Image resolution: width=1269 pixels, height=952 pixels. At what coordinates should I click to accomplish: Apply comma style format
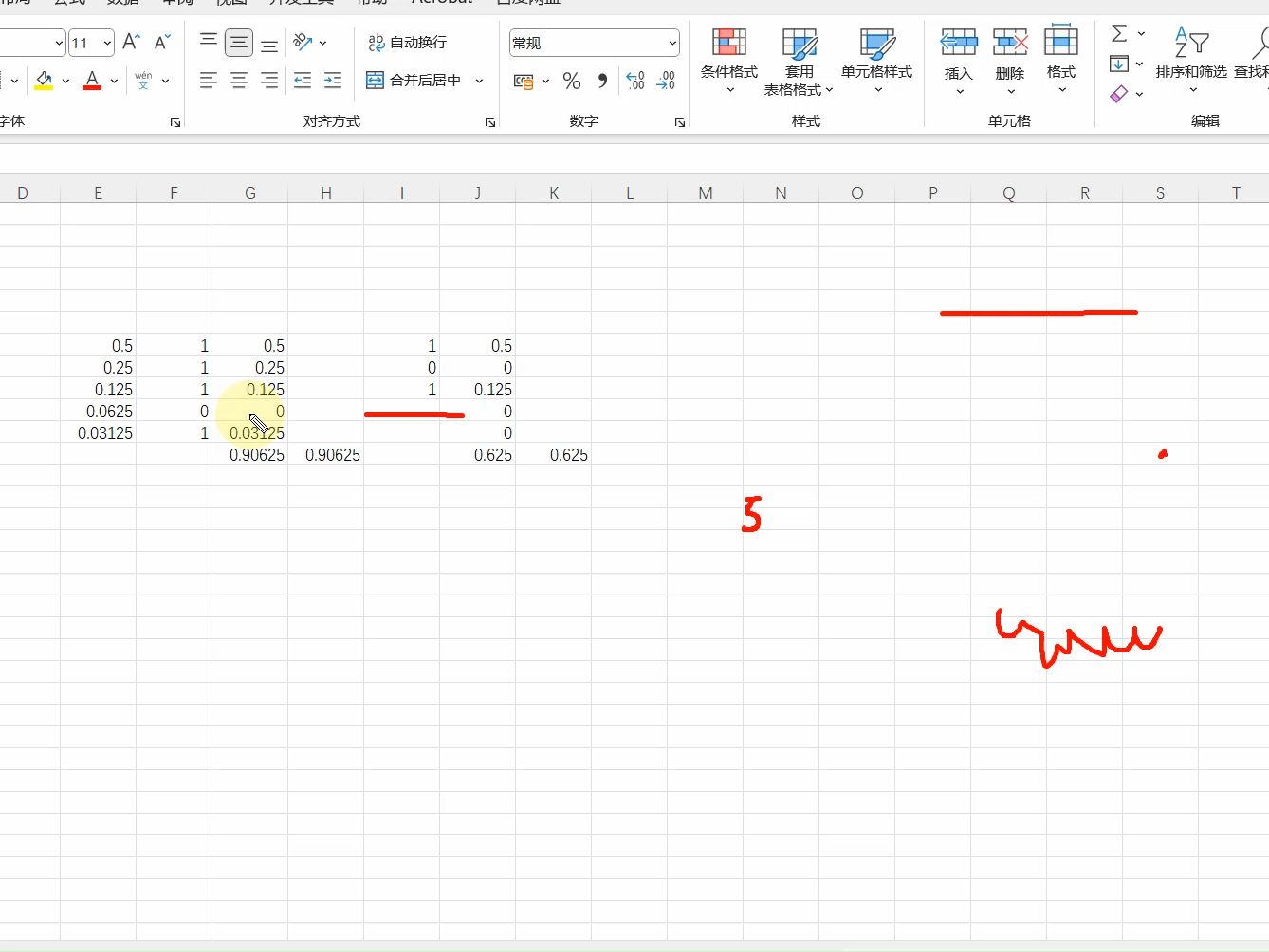click(x=602, y=82)
